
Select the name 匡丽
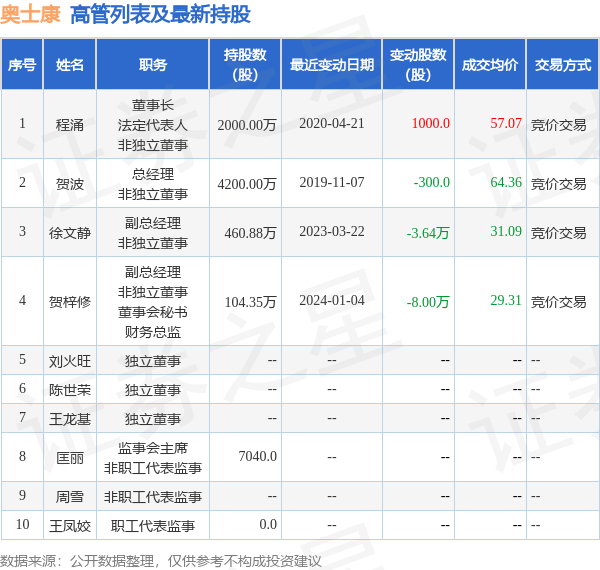[69, 458]
